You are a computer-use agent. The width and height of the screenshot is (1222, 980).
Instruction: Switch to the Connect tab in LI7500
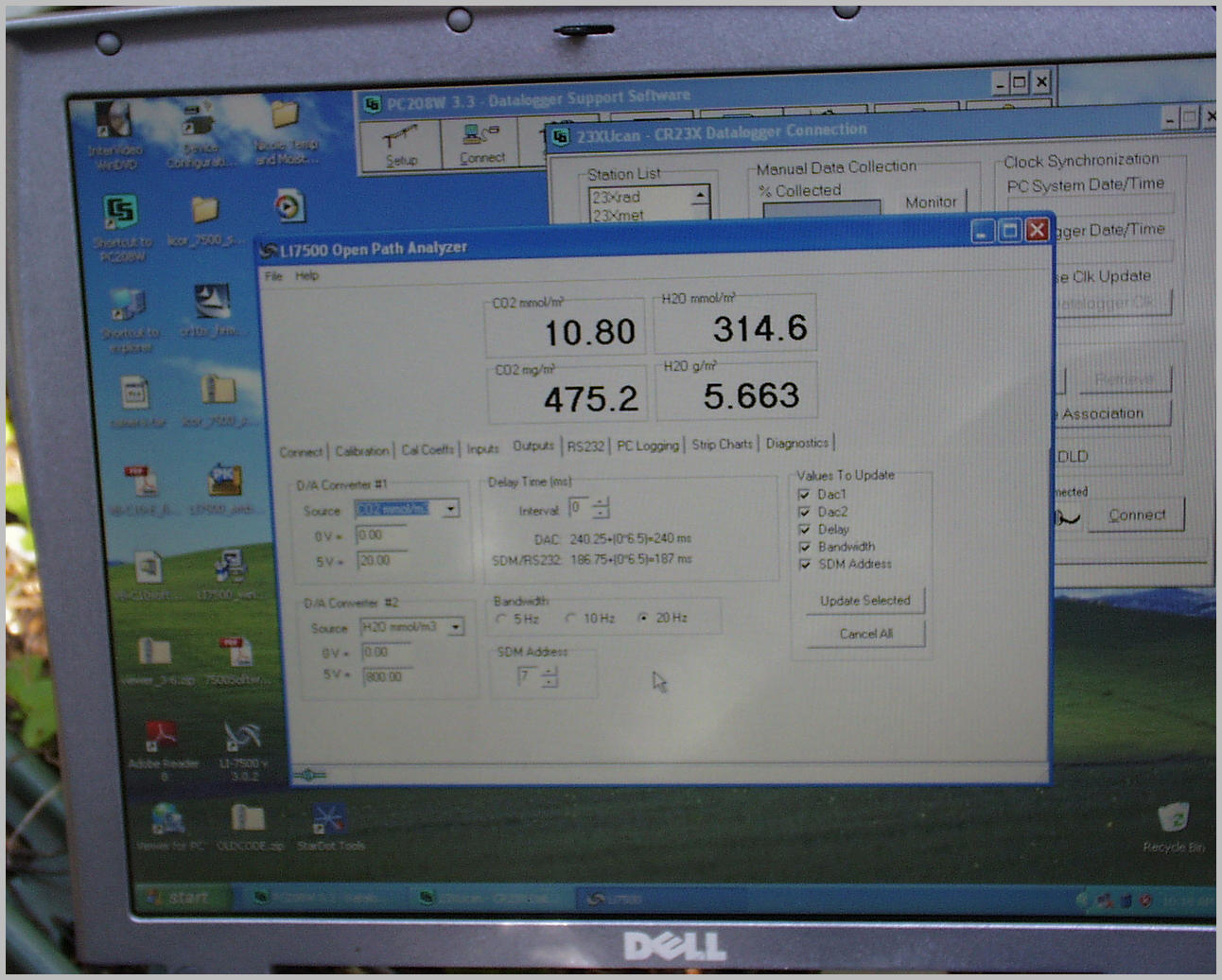coord(301,452)
